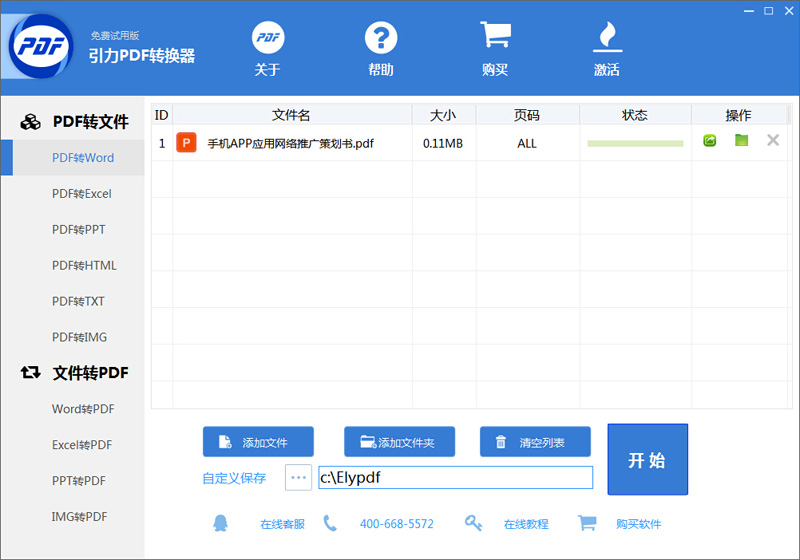Click the 状态 column header
Image resolution: width=800 pixels, height=560 pixels.
(635, 115)
